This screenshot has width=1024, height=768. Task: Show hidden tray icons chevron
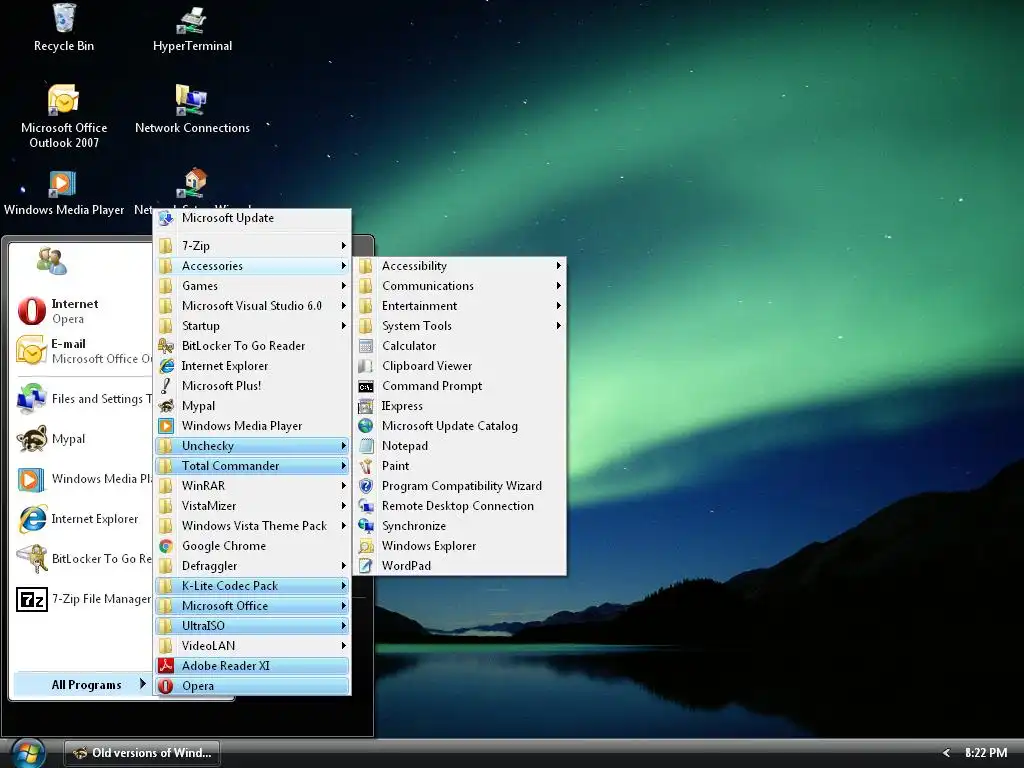coord(946,753)
